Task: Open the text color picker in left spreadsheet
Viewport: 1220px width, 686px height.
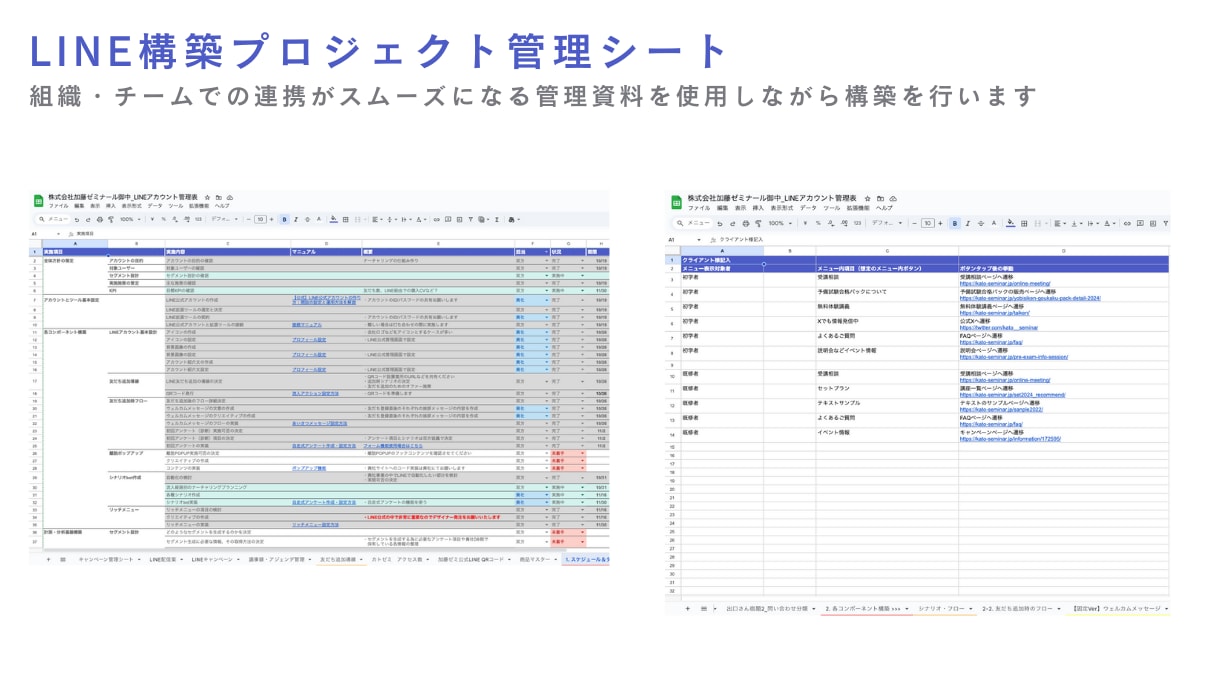Action: coord(319,219)
